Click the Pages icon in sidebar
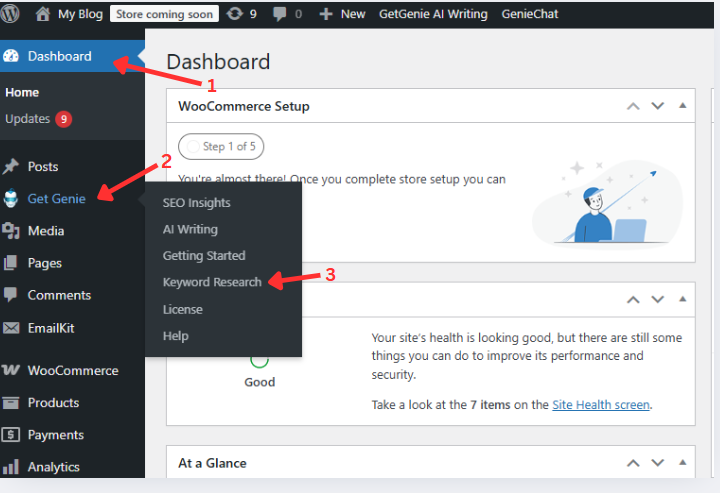 point(10,263)
